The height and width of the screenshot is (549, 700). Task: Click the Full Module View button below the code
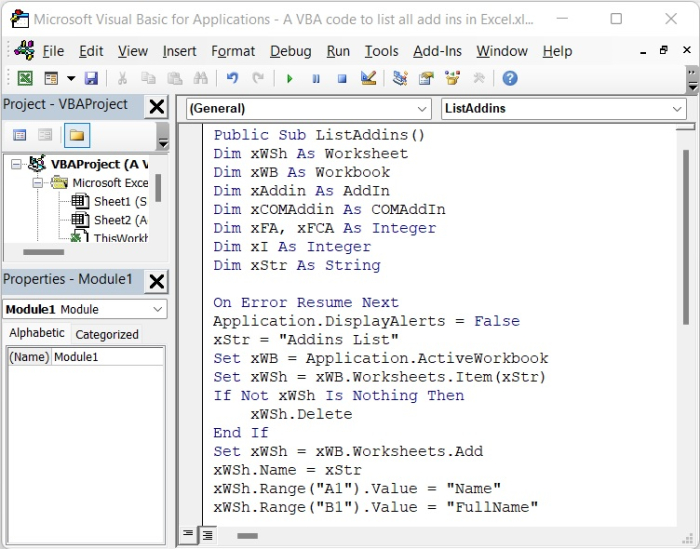click(207, 534)
